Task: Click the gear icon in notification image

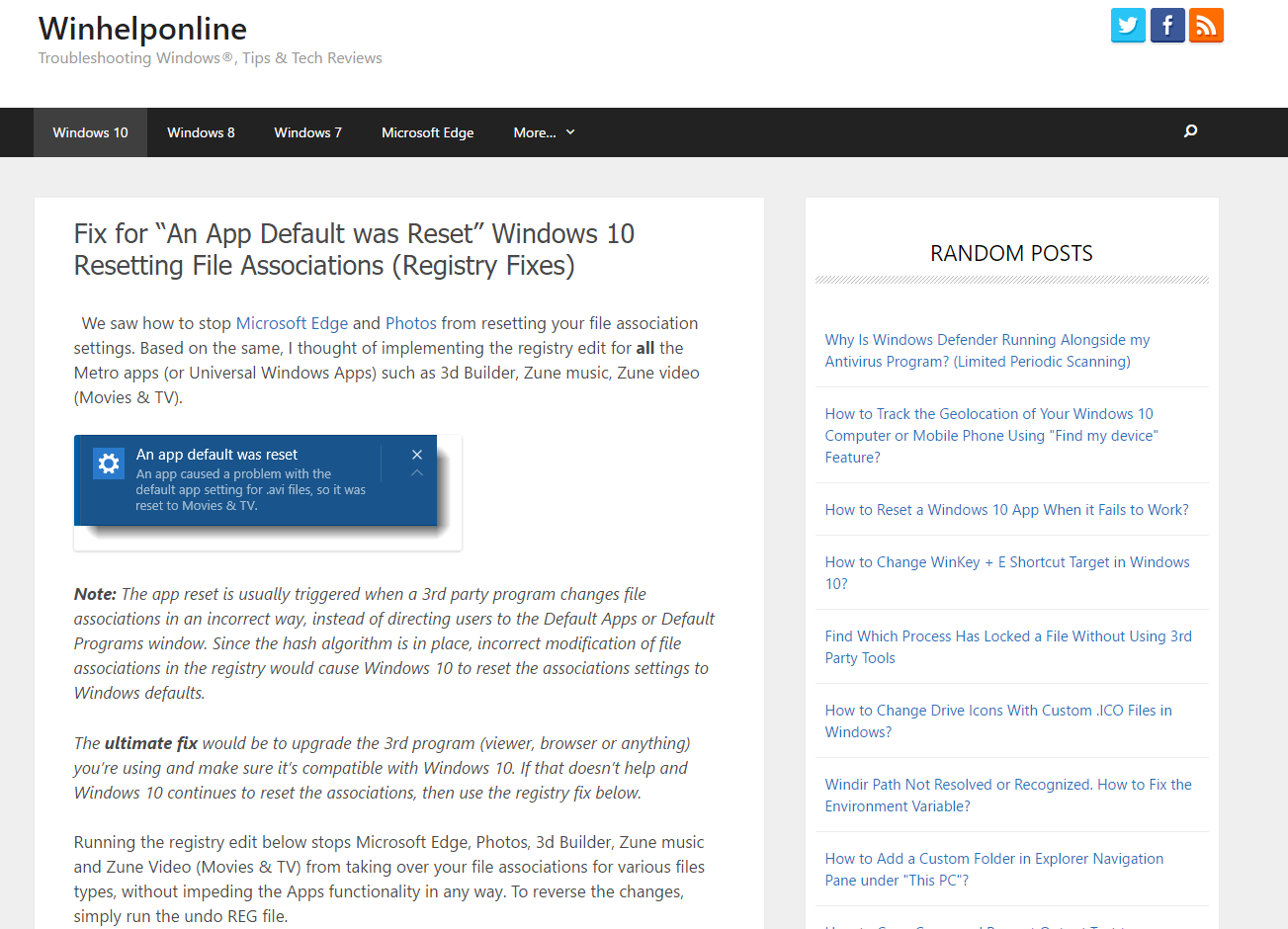Action: (109, 464)
